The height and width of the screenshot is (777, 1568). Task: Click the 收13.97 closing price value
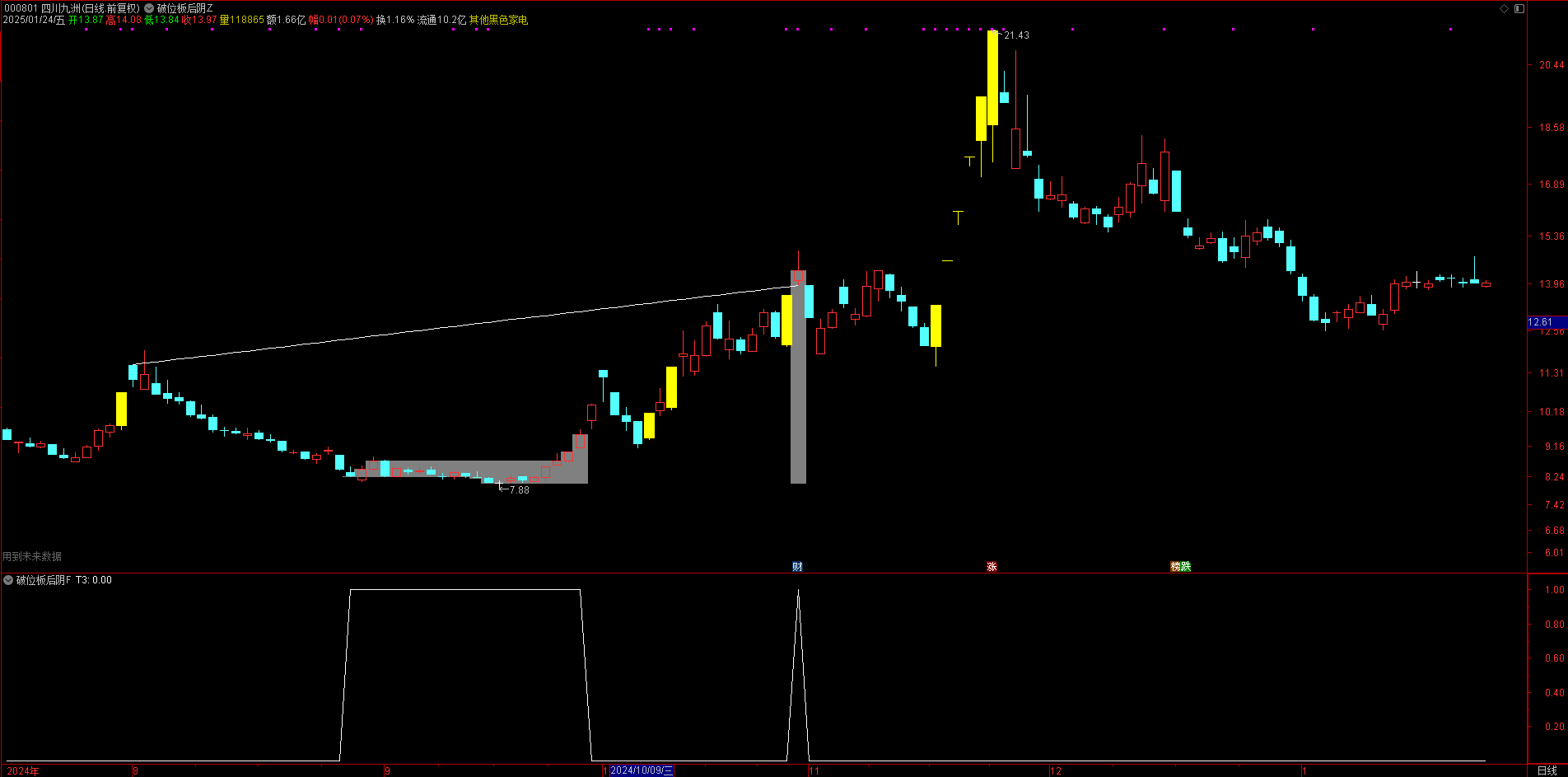199,20
